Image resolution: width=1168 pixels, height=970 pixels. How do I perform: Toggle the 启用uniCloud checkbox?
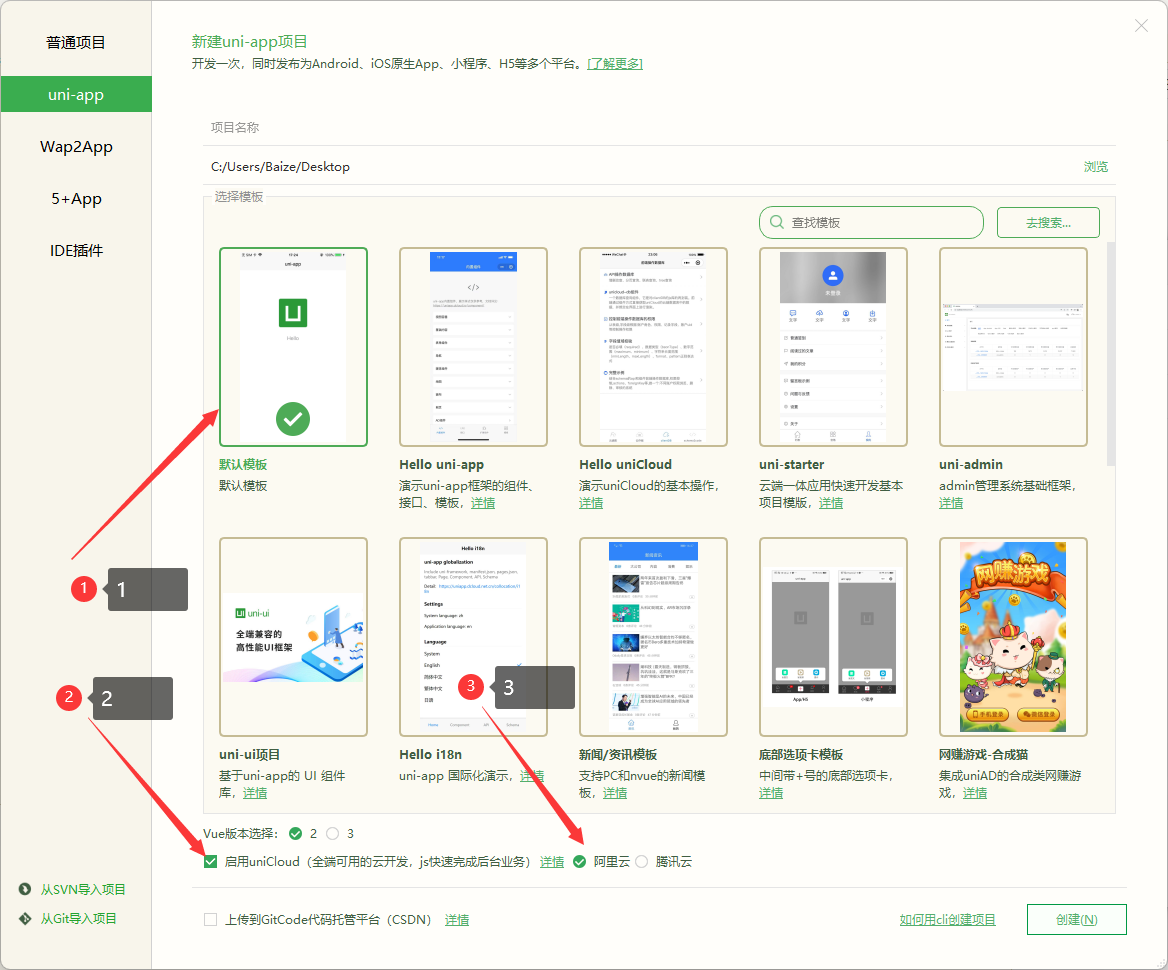(x=211, y=862)
